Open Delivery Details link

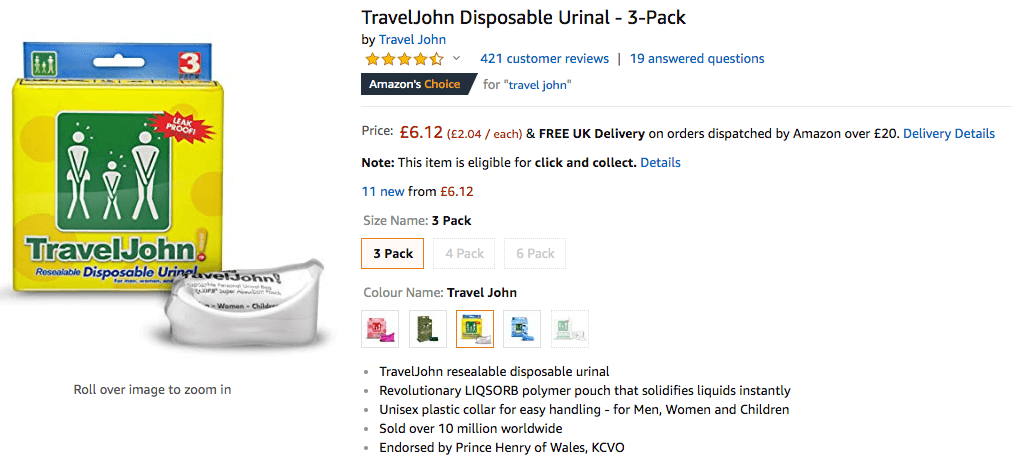[948, 133]
